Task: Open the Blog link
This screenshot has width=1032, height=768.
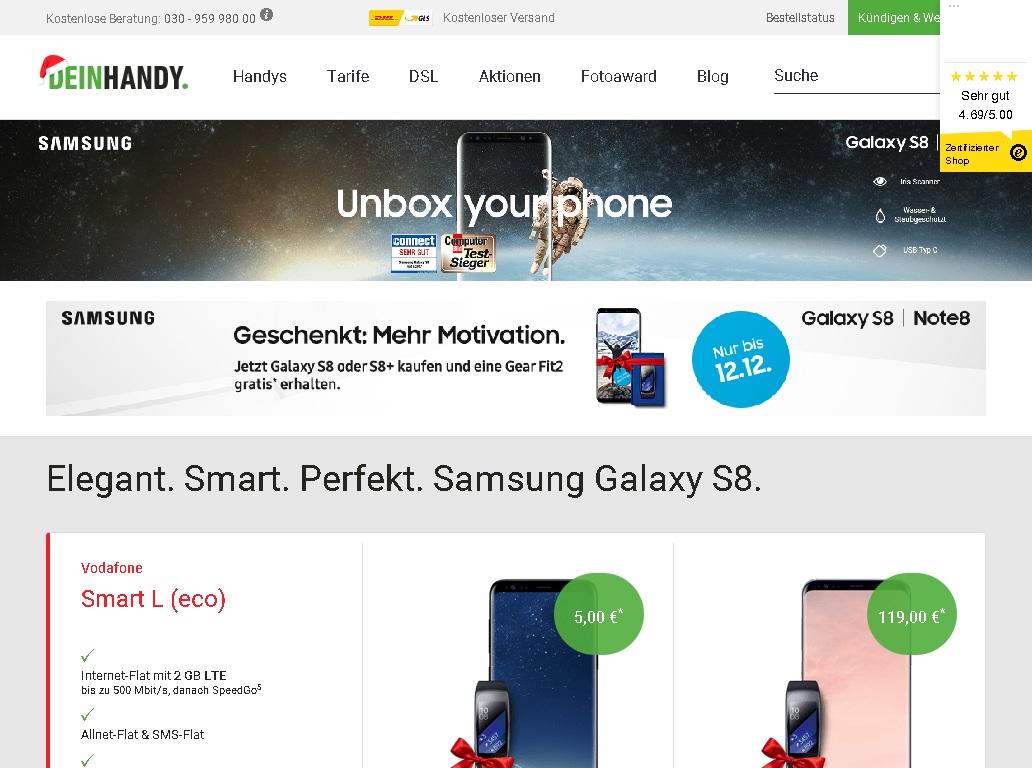Action: click(x=712, y=76)
